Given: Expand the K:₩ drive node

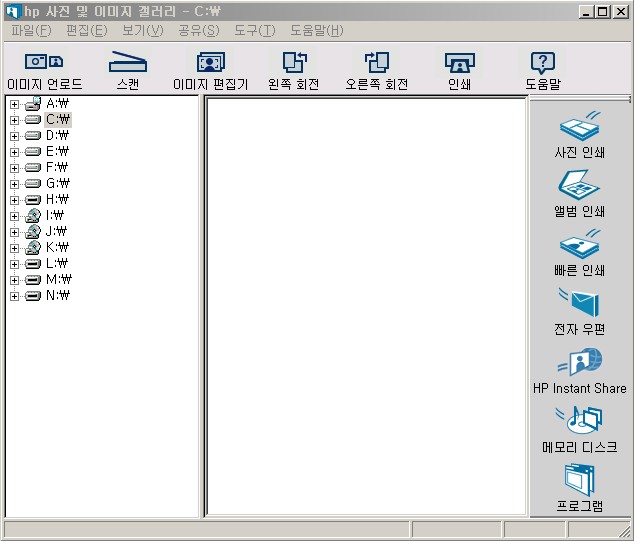Looking at the screenshot, I should [x=14, y=248].
